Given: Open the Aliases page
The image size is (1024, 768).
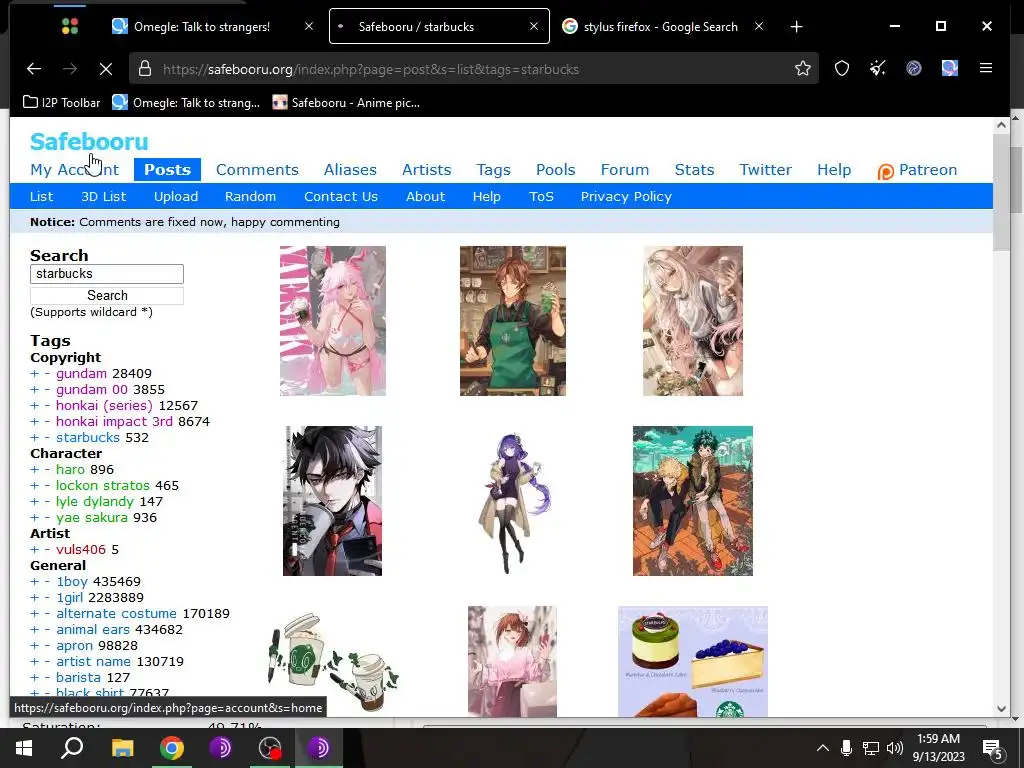Looking at the screenshot, I should tap(350, 170).
